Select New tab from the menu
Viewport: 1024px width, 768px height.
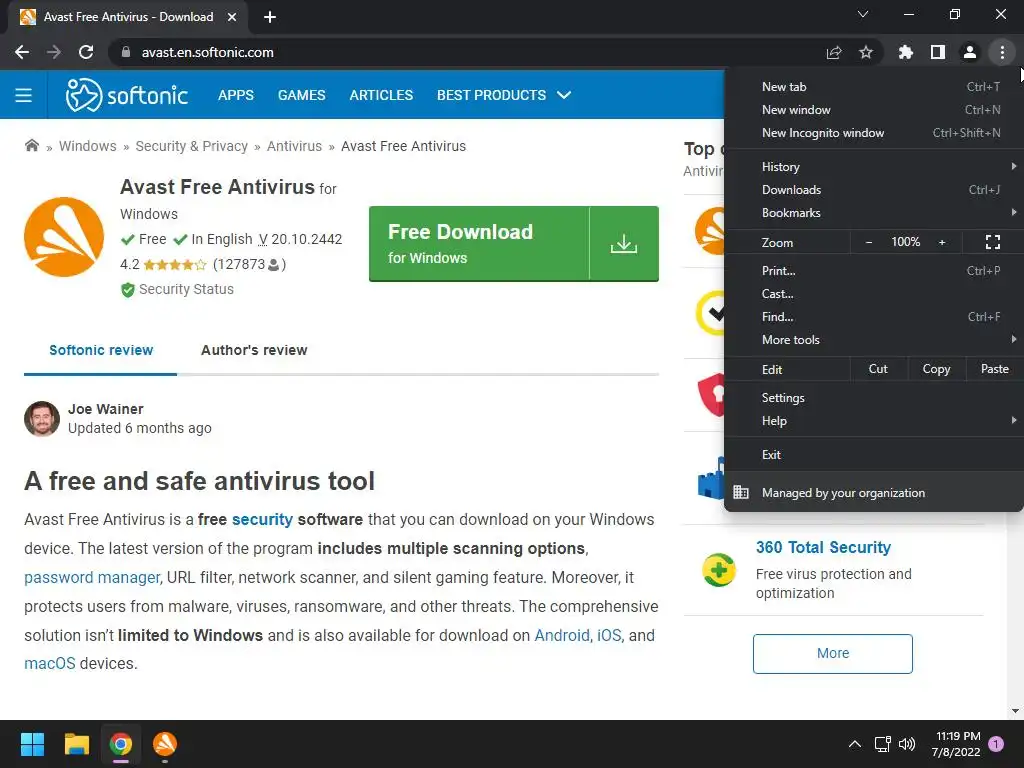(x=874, y=87)
